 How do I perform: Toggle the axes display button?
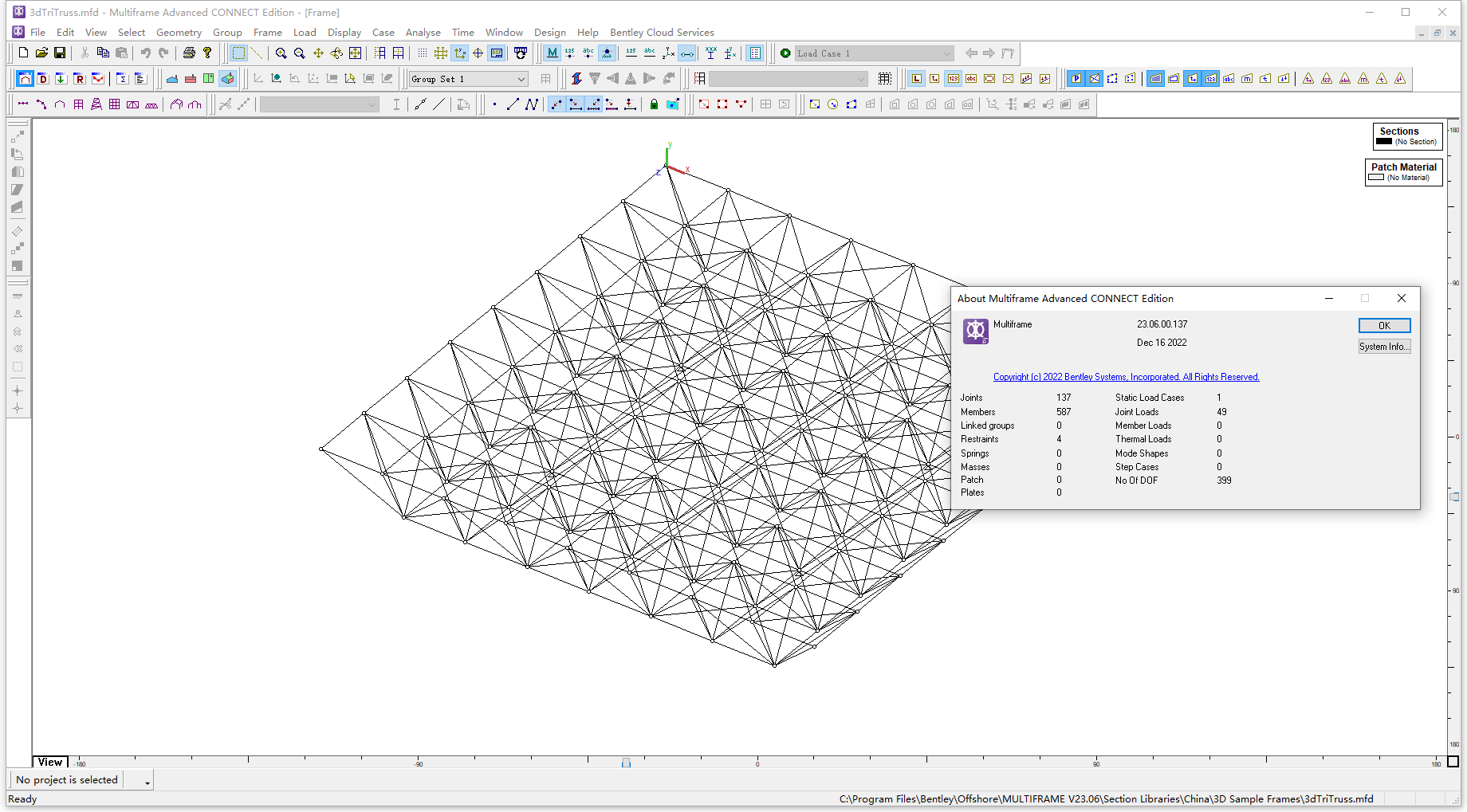point(460,53)
